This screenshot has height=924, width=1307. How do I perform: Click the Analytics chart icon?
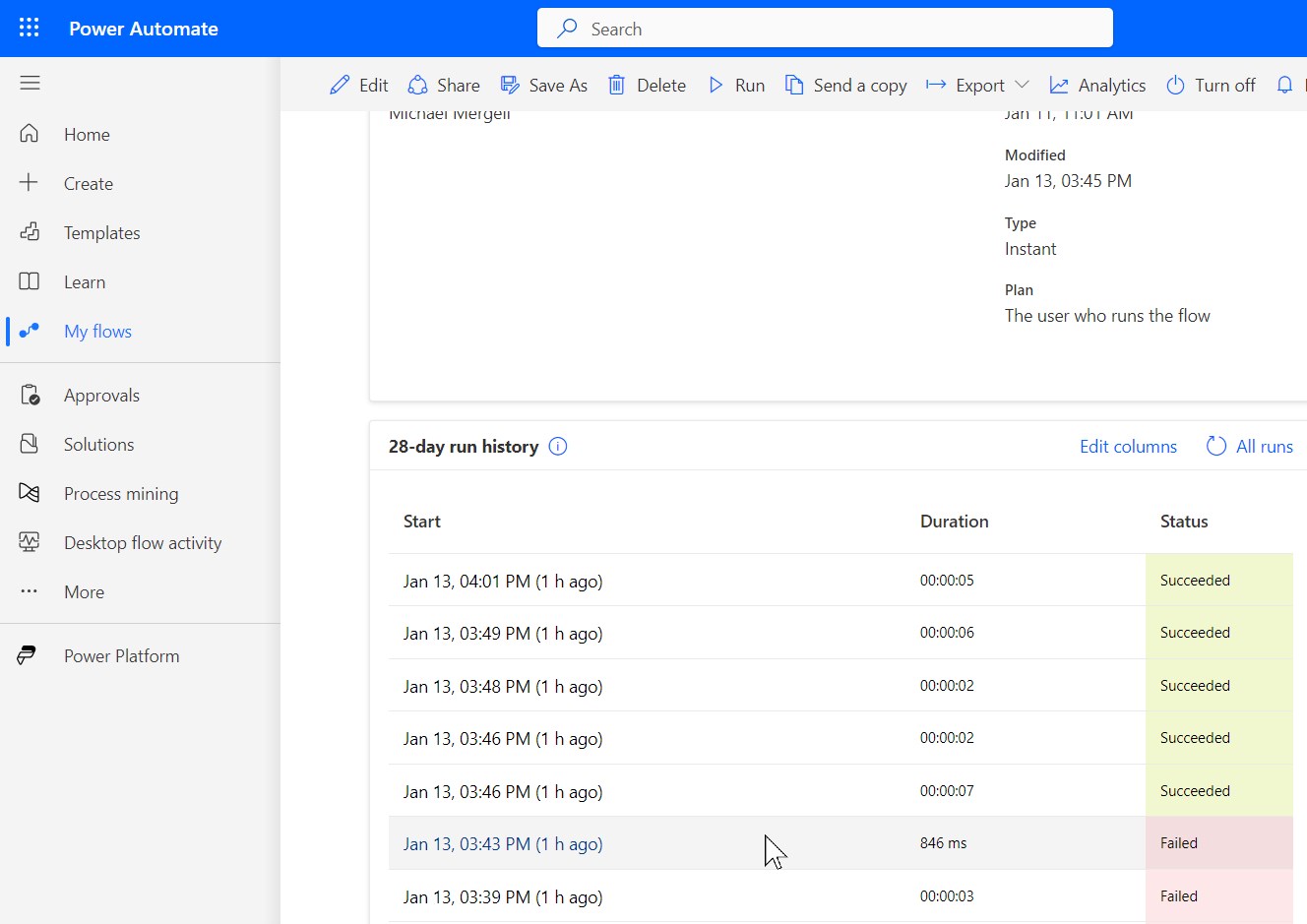click(1059, 85)
